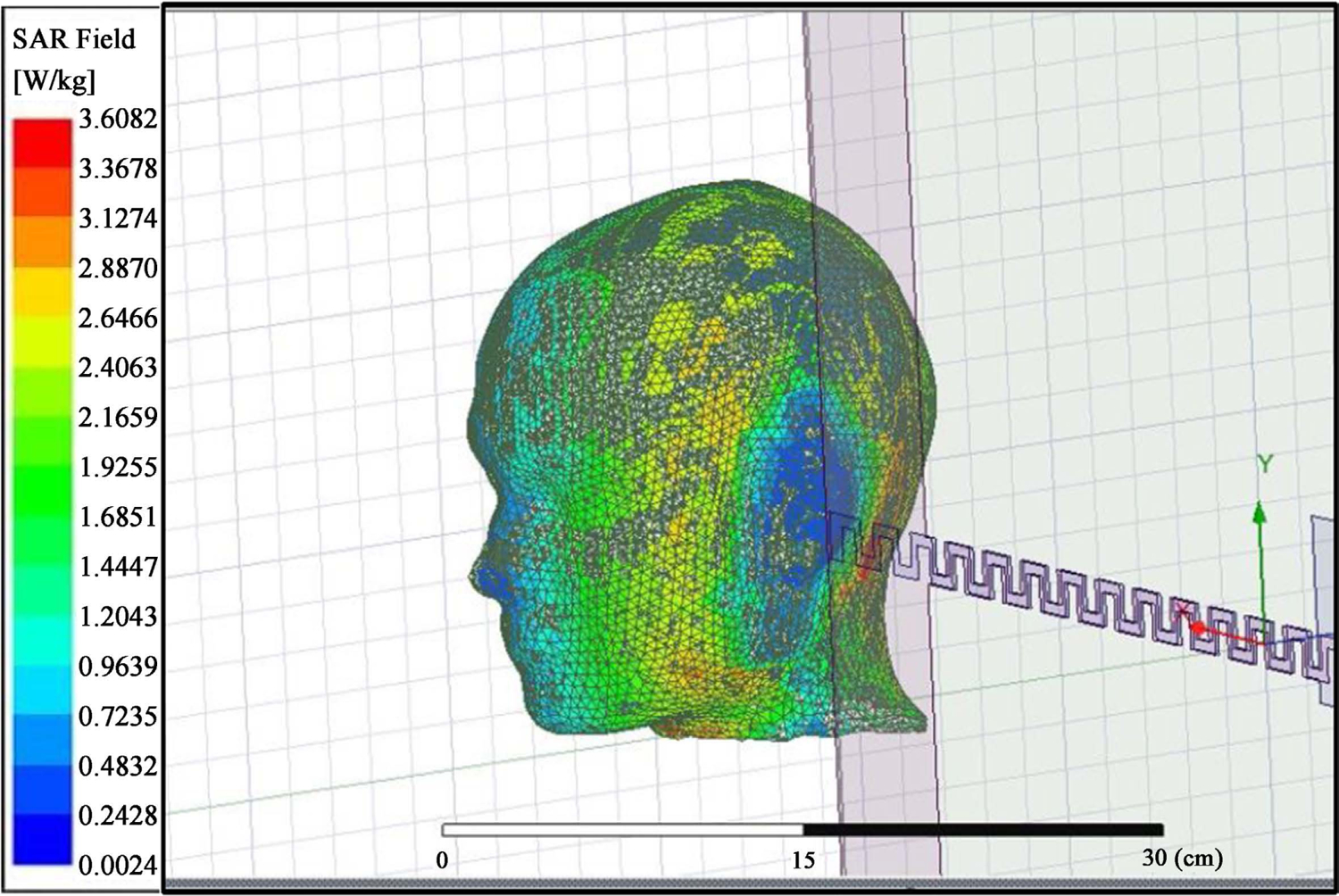Click the 0.9639 legend value

point(118,667)
